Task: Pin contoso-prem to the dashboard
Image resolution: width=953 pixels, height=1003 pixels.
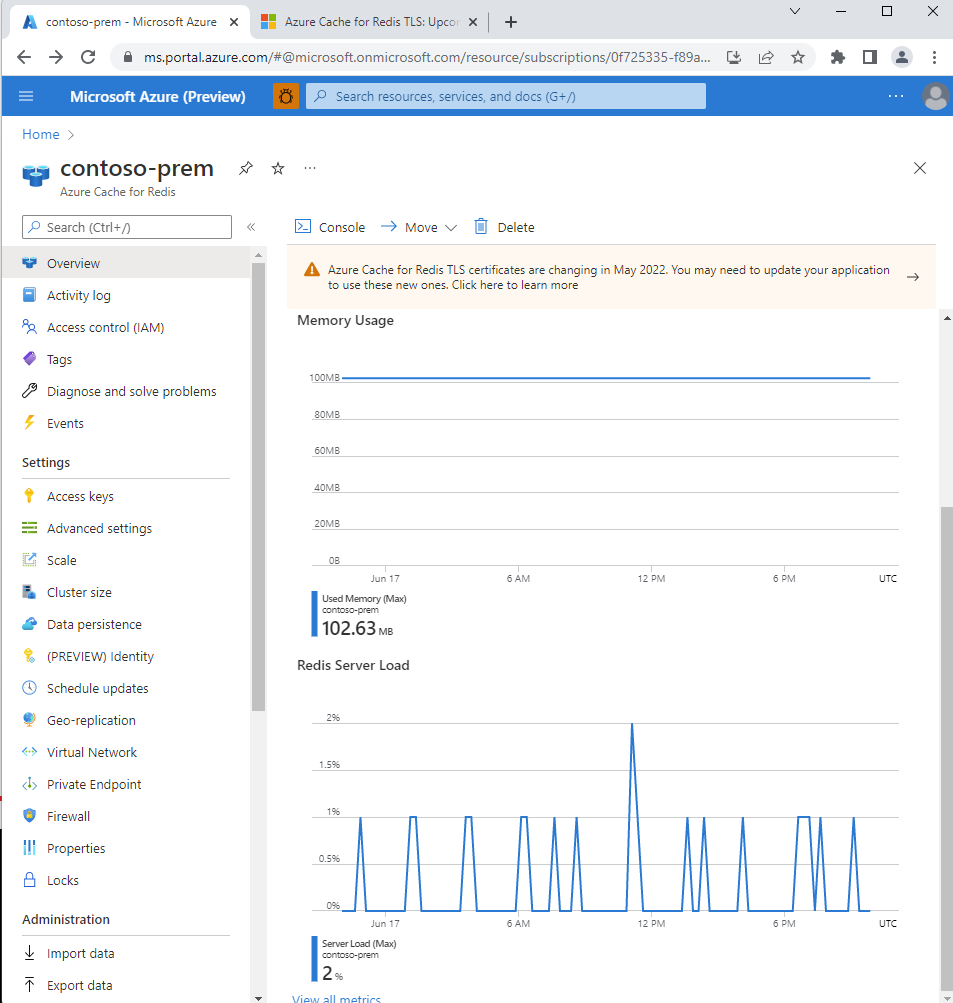Action: 245,168
